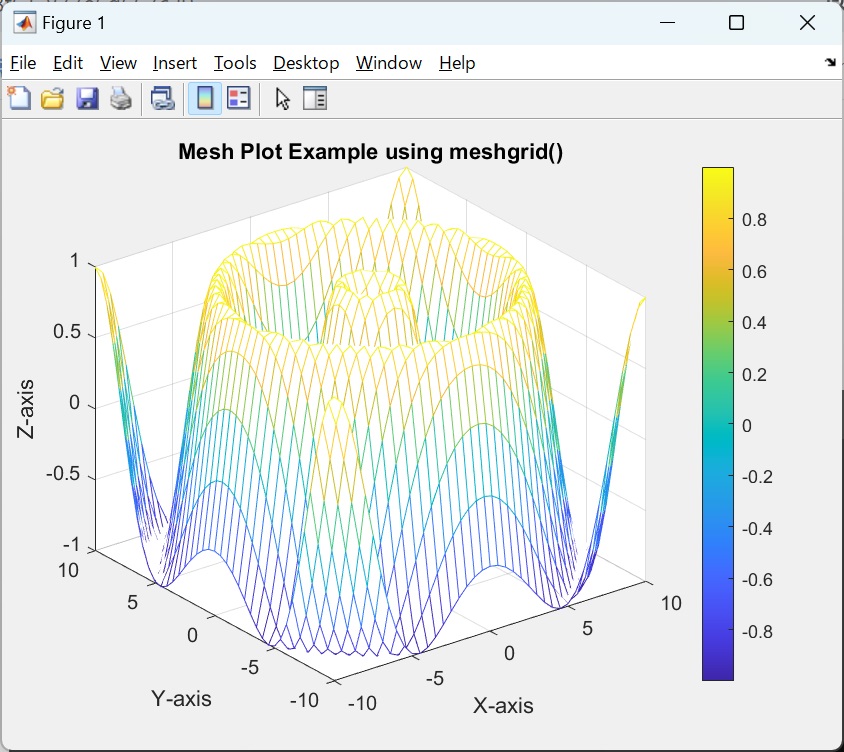Image resolution: width=844 pixels, height=752 pixels.
Task: Maximize the Figure 1 window
Action: click(736, 23)
